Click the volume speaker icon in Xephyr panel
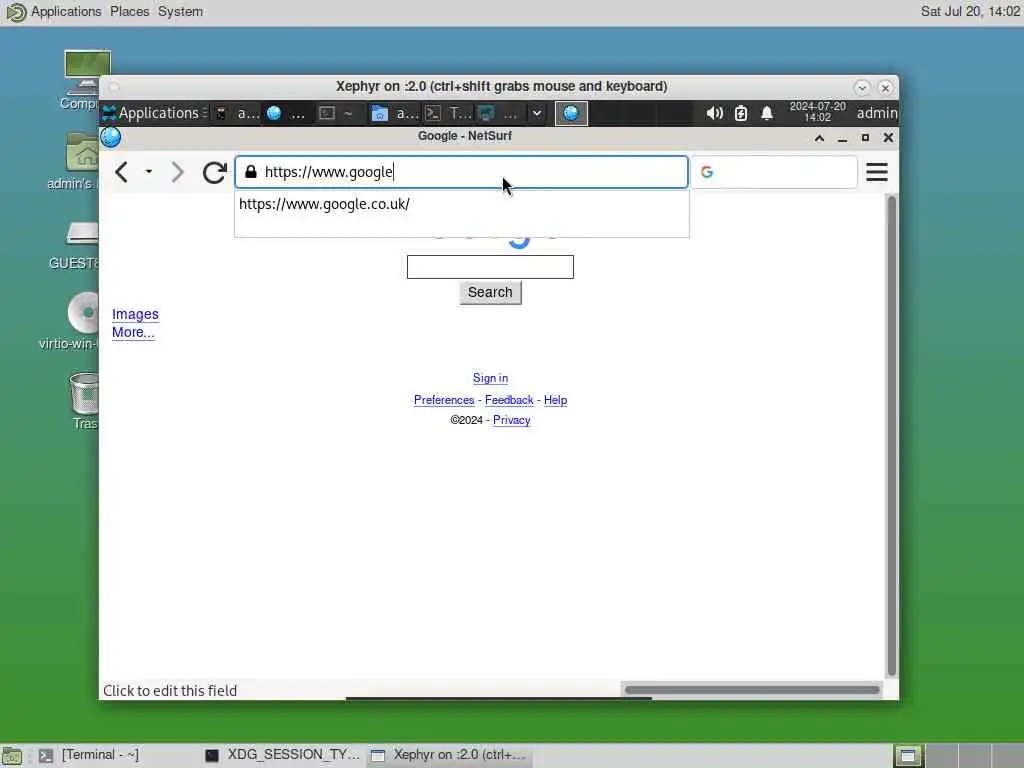This screenshot has width=1024, height=768. pos(714,113)
